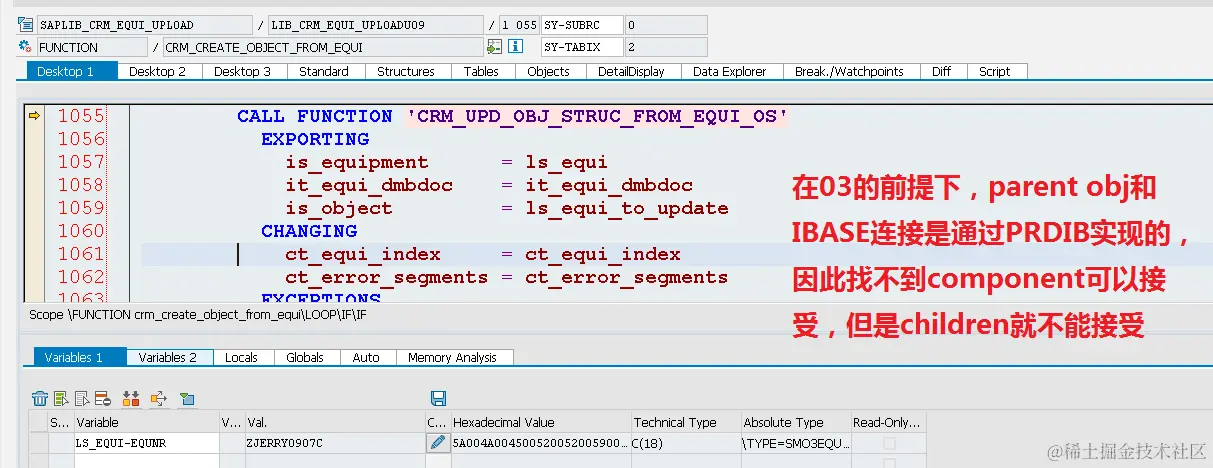The width and height of the screenshot is (1213, 468).
Task: Select the Auto tab
Action: coord(367,357)
